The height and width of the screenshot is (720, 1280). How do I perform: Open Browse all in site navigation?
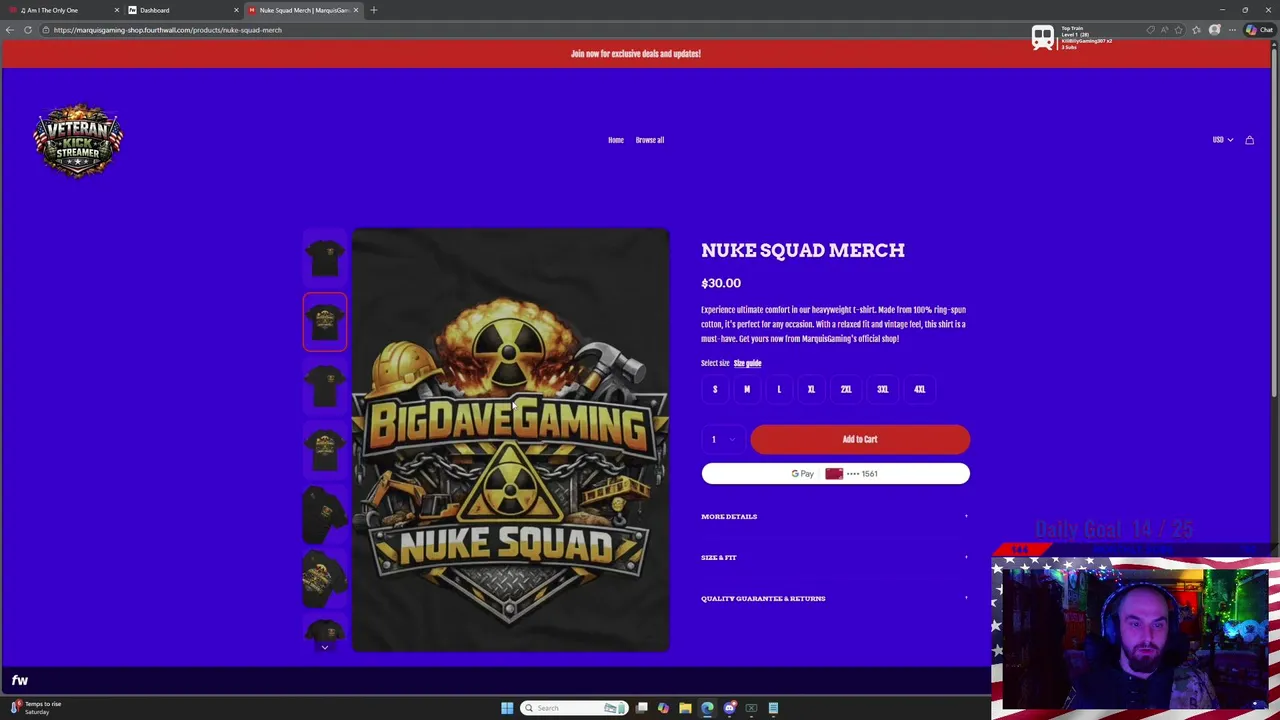[x=650, y=140]
